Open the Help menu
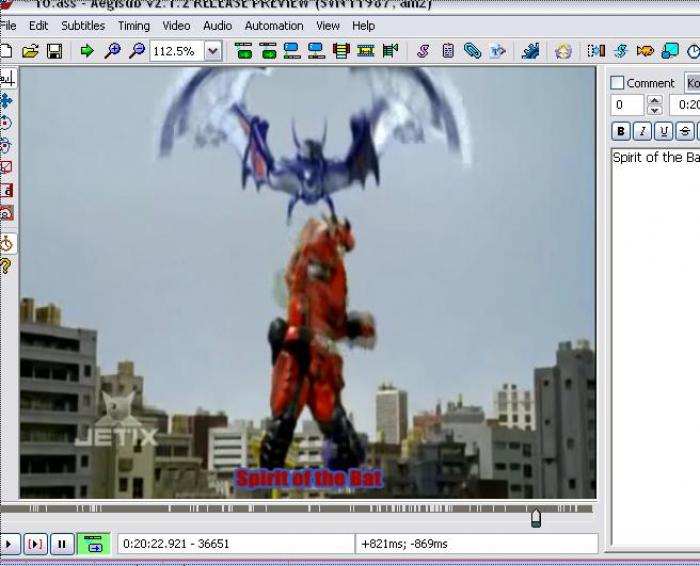This screenshot has width=700, height=566. [x=363, y=26]
